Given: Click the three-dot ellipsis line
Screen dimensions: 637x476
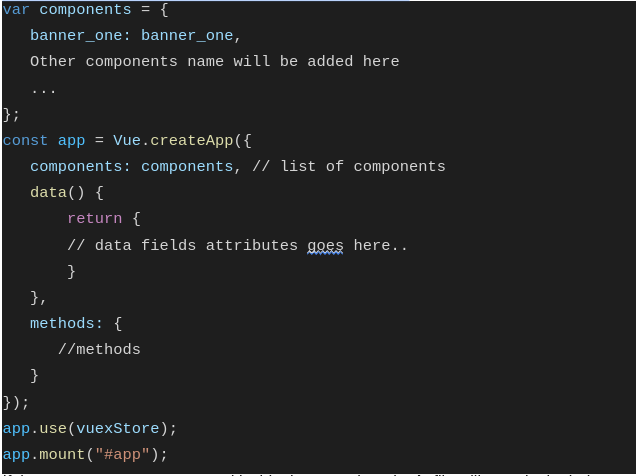Looking at the screenshot, I should tap(43, 88).
